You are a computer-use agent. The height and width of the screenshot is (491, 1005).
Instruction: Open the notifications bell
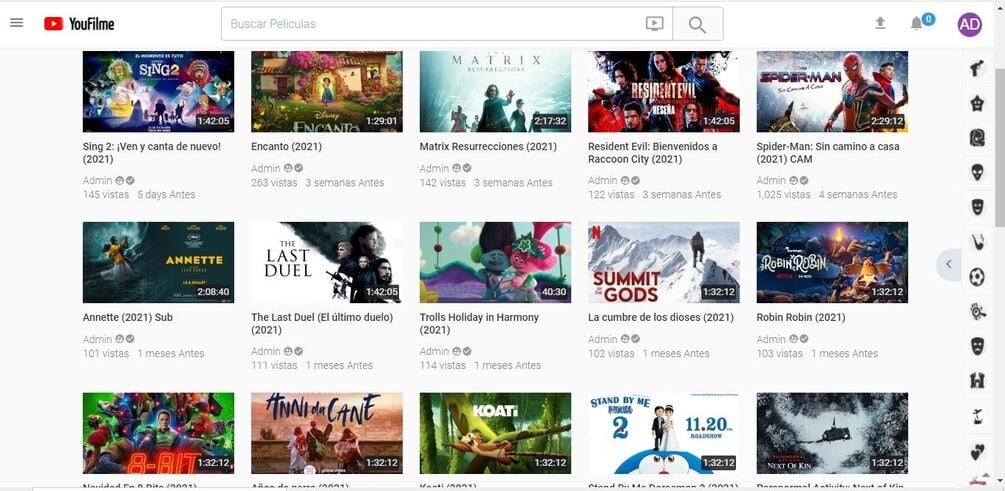[x=917, y=24]
